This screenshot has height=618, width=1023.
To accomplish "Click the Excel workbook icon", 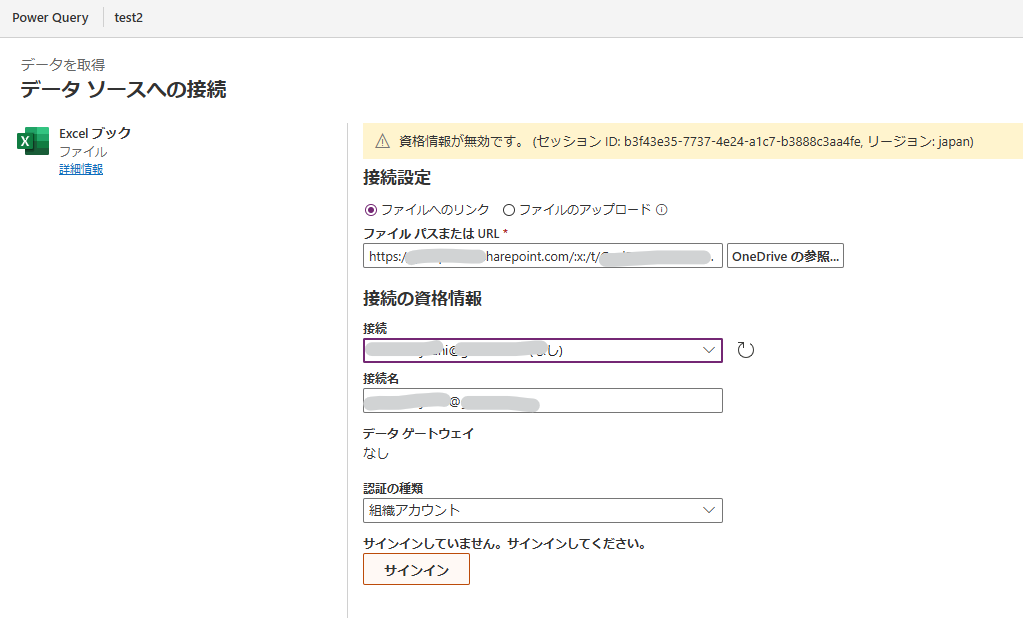I will [x=33, y=142].
